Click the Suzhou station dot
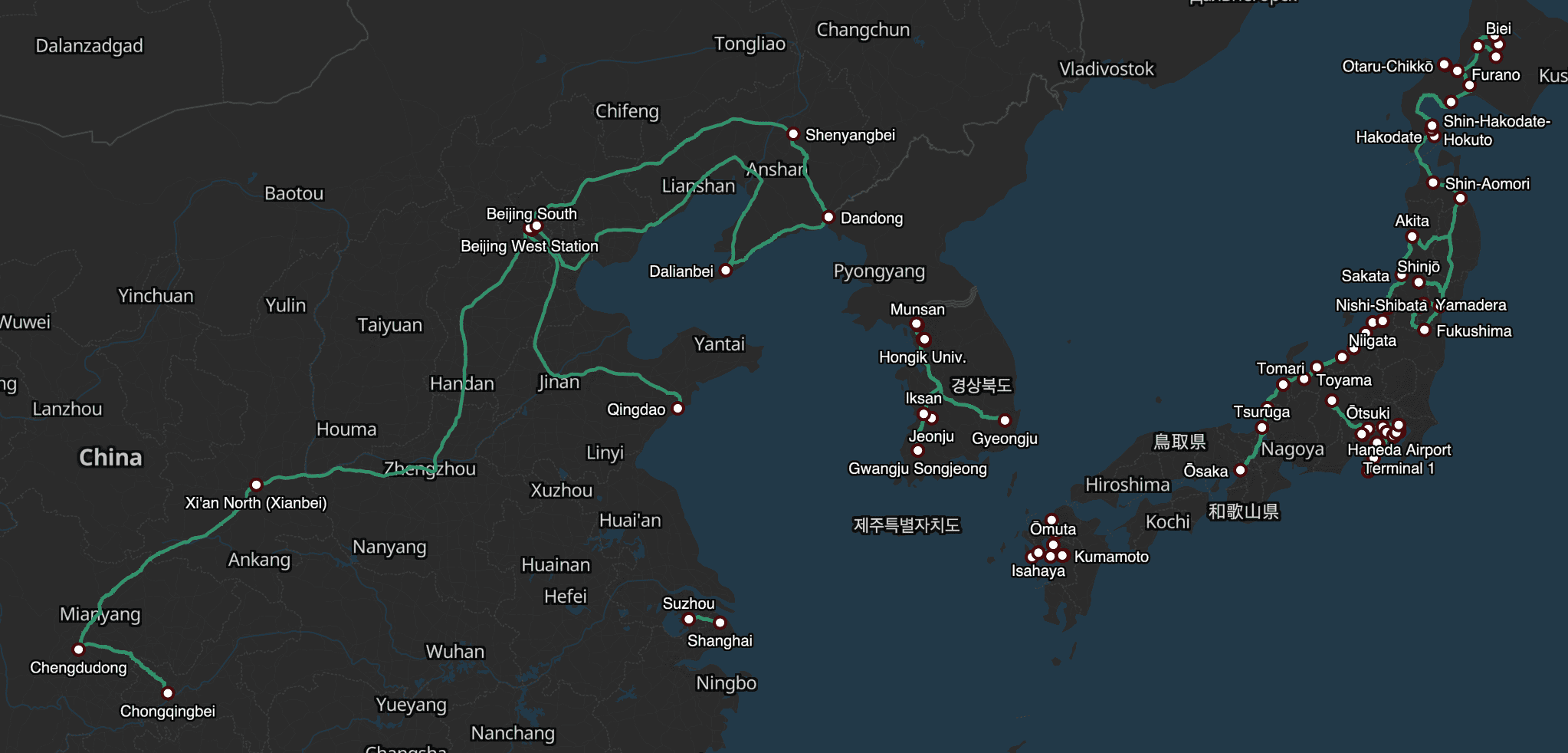 [x=688, y=620]
